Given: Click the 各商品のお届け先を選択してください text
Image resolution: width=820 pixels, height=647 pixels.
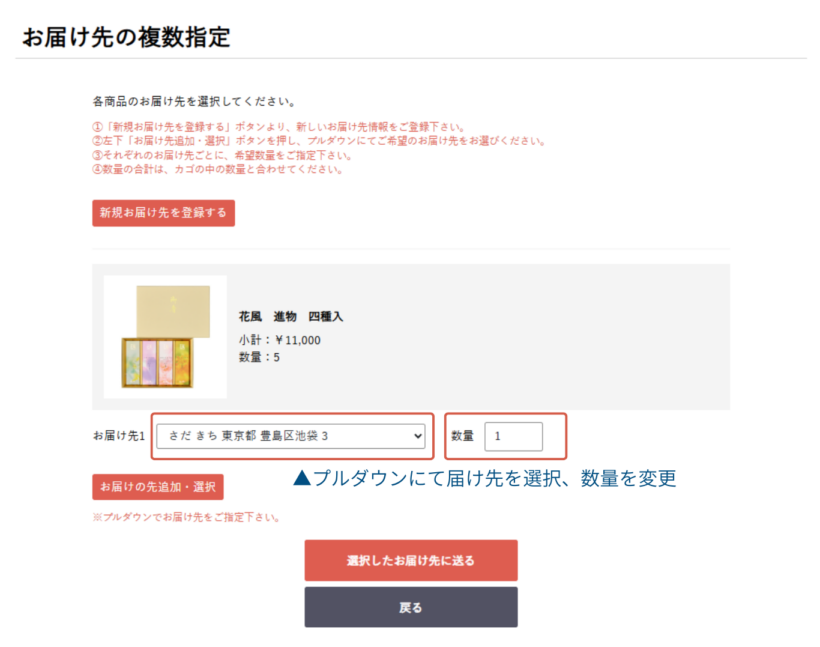Looking at the screenshot, I should [193, 102].
